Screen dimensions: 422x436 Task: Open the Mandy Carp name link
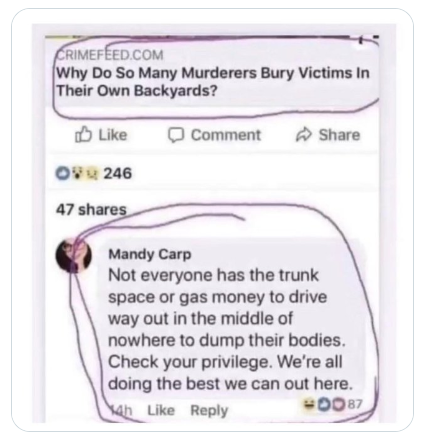150,254
